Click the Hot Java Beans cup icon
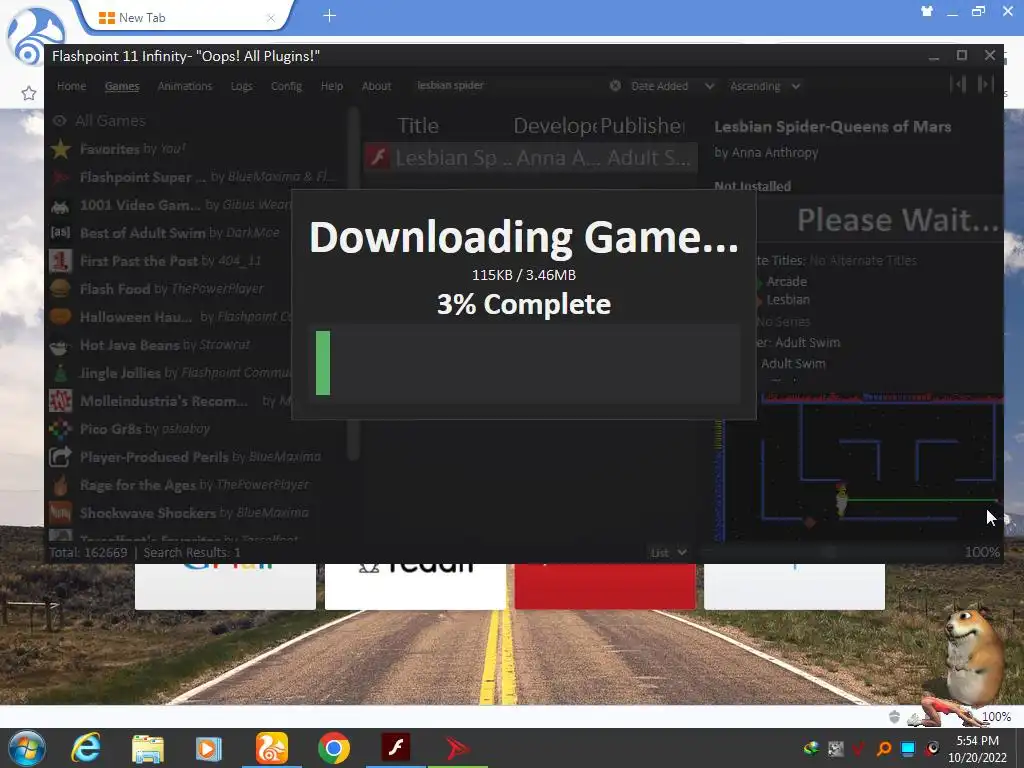1024x768 pixels. point(60,345)
